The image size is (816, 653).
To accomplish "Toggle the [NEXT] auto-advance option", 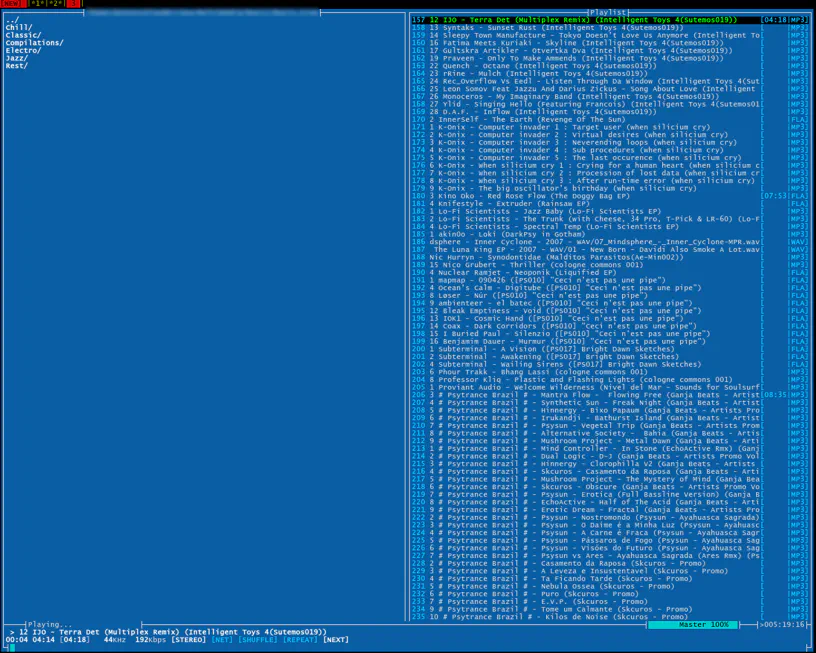I will coord(335,639).
